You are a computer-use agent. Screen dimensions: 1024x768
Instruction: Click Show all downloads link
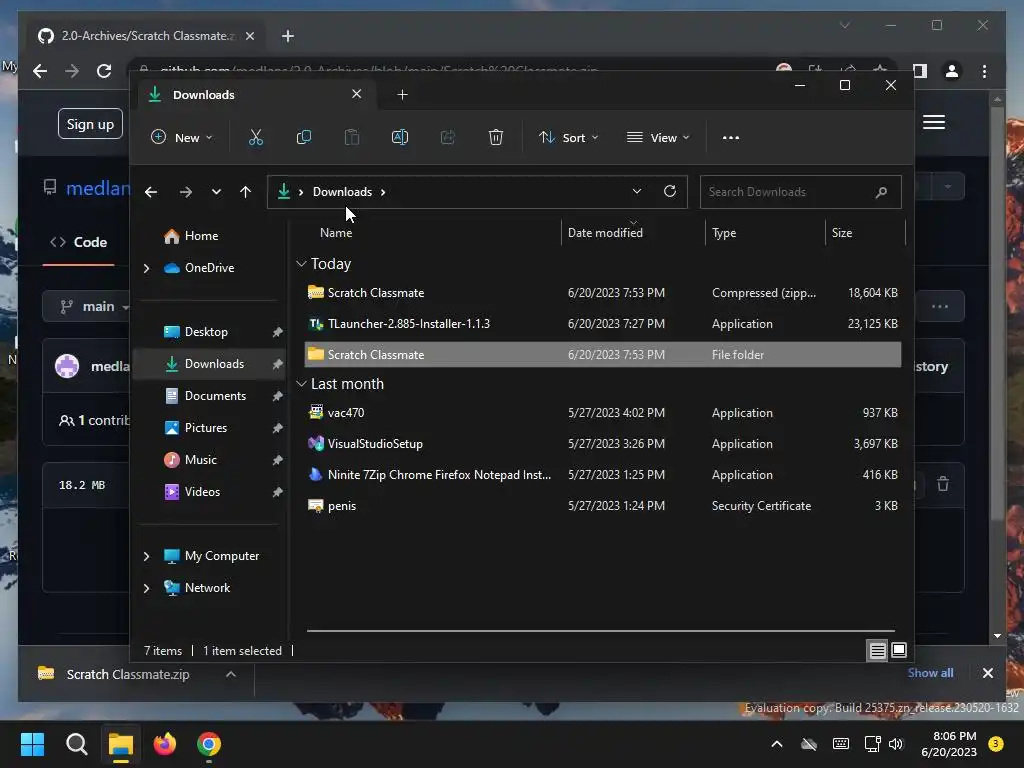click(x=930, y=673)
